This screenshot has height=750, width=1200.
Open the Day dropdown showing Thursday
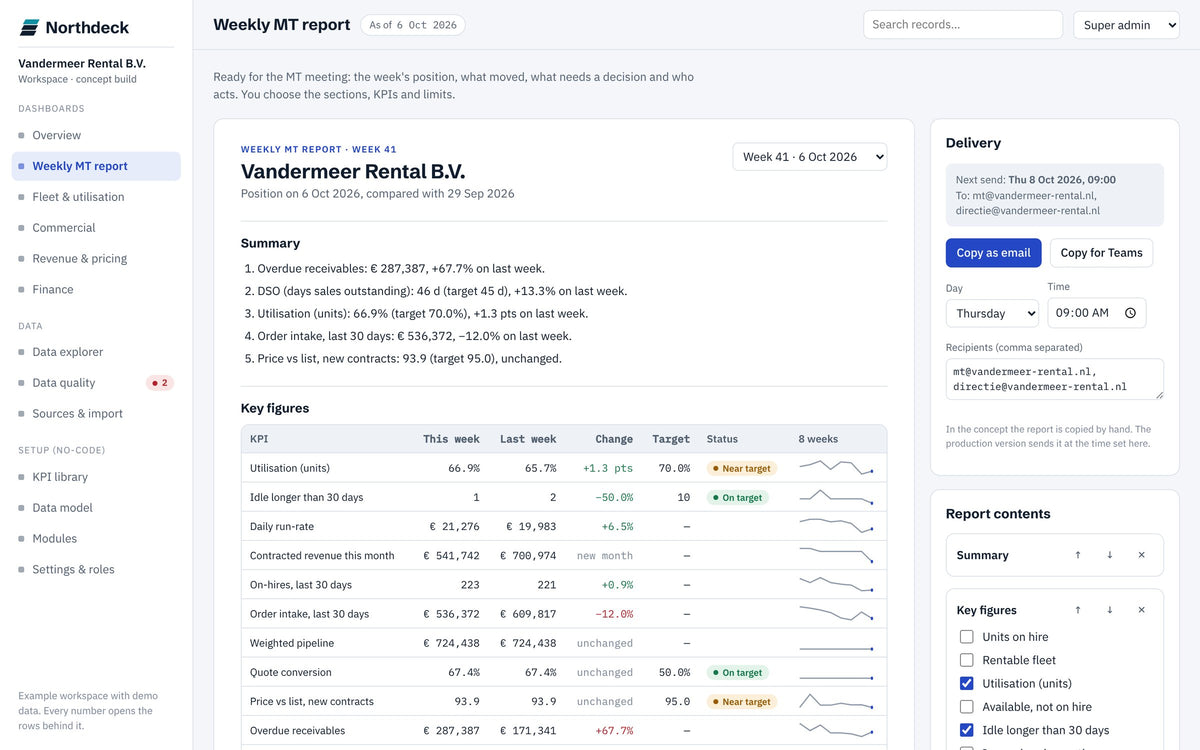click(992, 313)
